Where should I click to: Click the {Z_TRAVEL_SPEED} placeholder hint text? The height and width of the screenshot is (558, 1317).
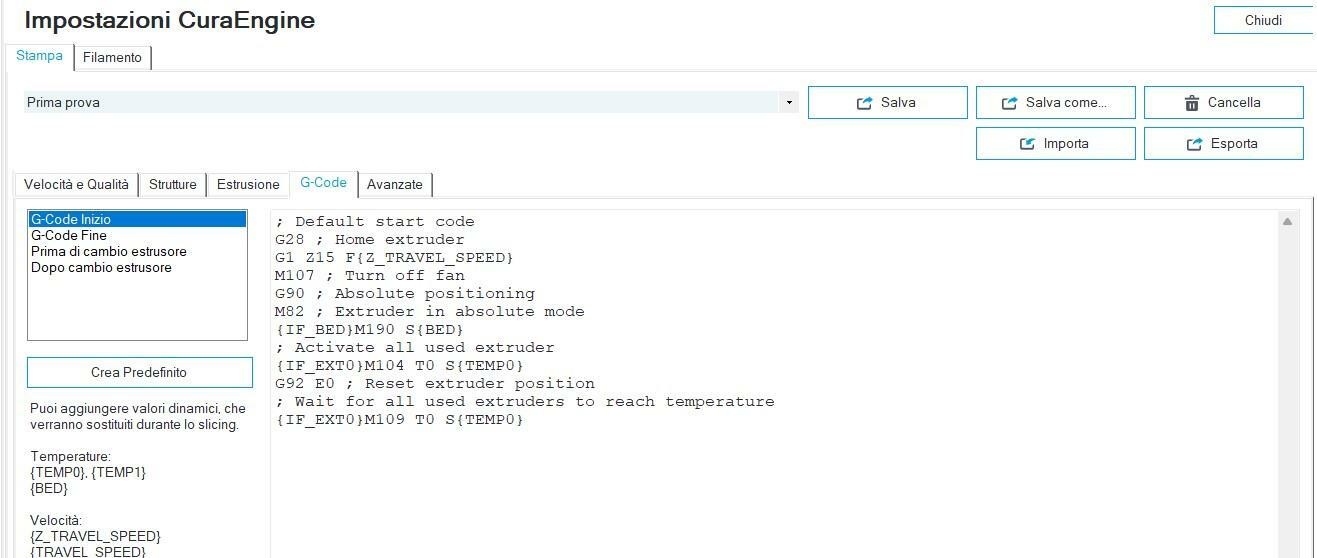click(95, 536)
